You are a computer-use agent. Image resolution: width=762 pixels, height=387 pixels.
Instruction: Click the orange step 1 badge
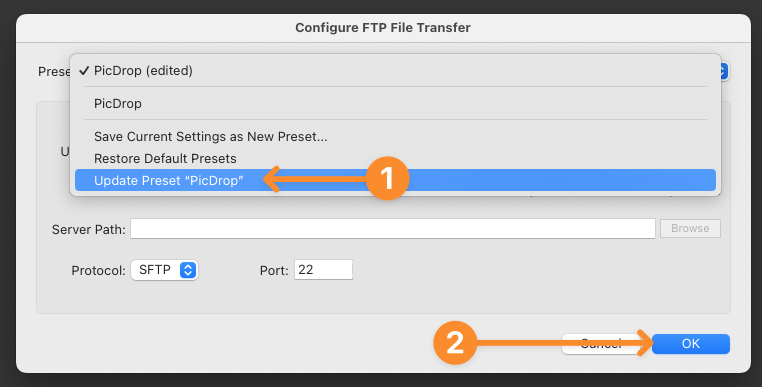pos(387,178)
